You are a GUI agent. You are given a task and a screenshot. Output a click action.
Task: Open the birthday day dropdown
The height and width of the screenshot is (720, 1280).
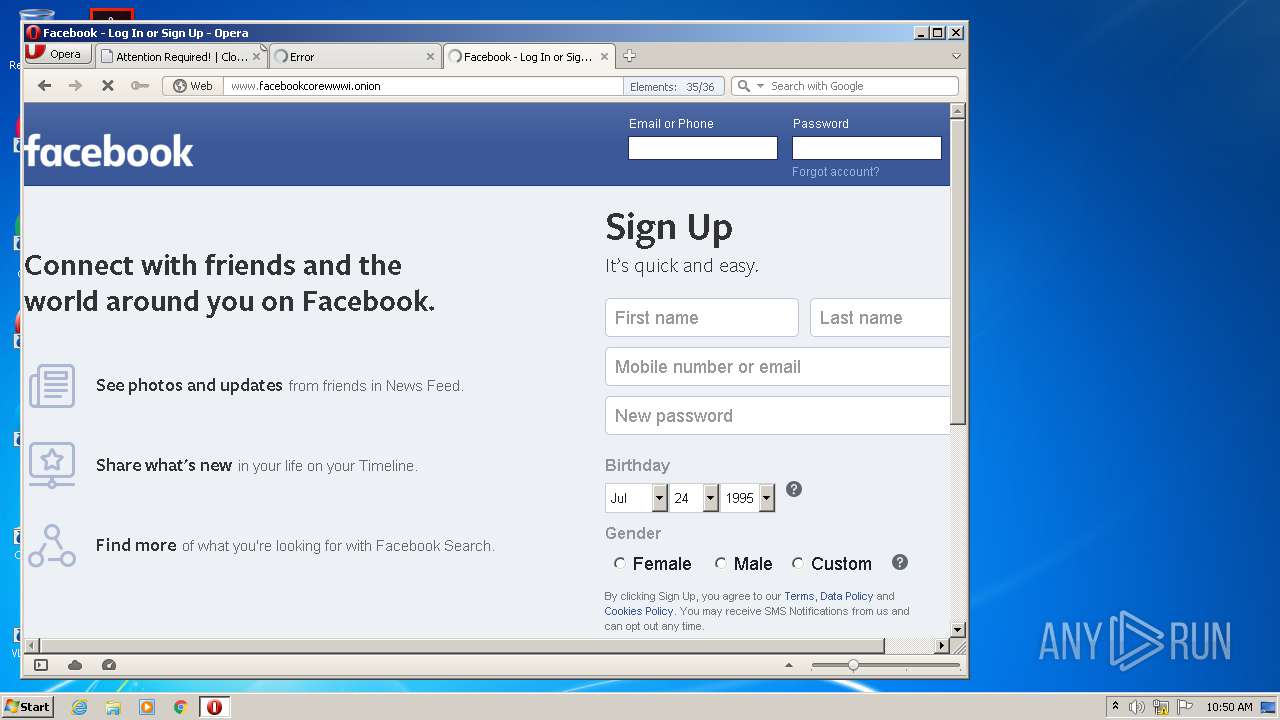pyautogui.click(x=694, y=498)
